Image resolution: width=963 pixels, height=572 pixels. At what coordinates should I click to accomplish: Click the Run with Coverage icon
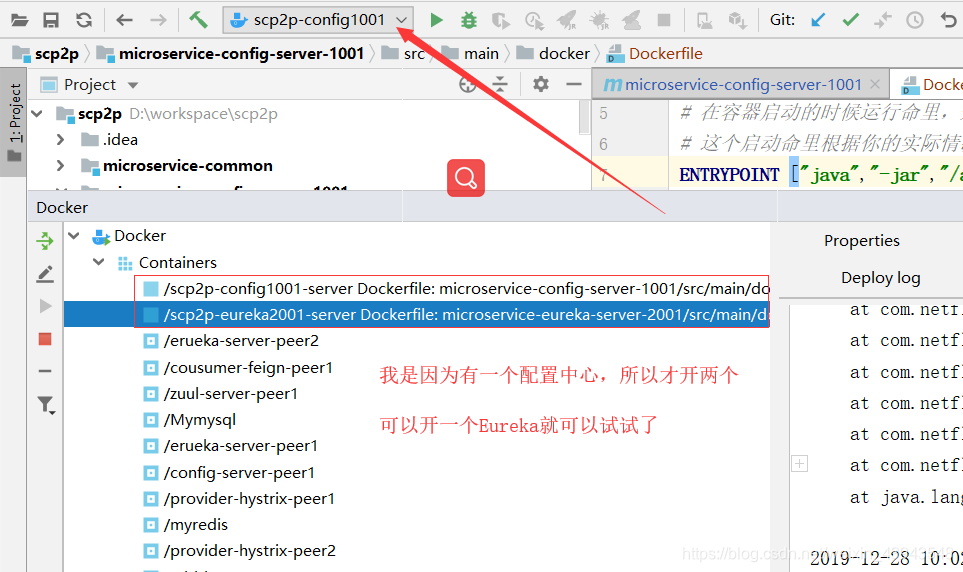point(501,21)
